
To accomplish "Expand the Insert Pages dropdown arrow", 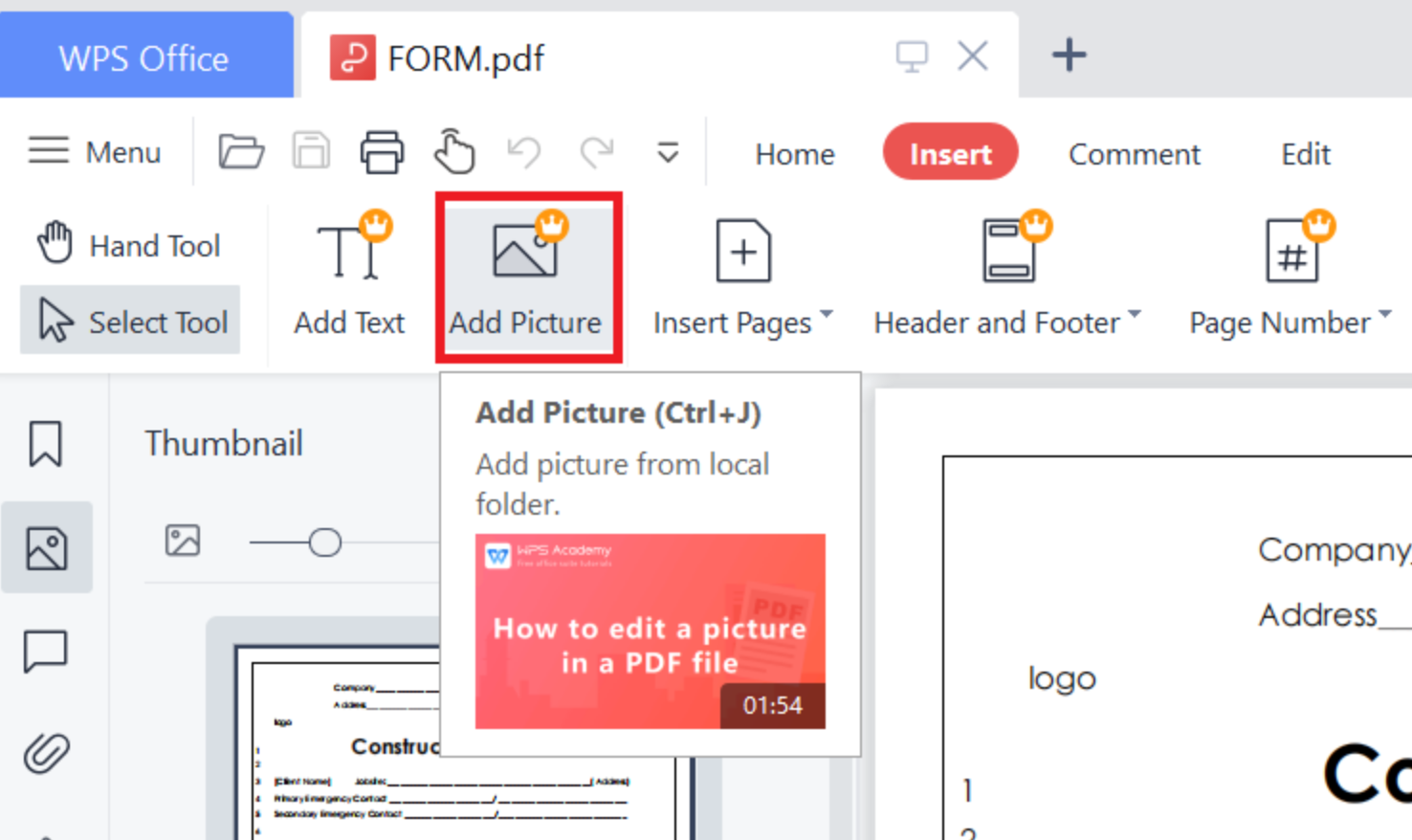I will pyautogui.click(x=827, y=314).
